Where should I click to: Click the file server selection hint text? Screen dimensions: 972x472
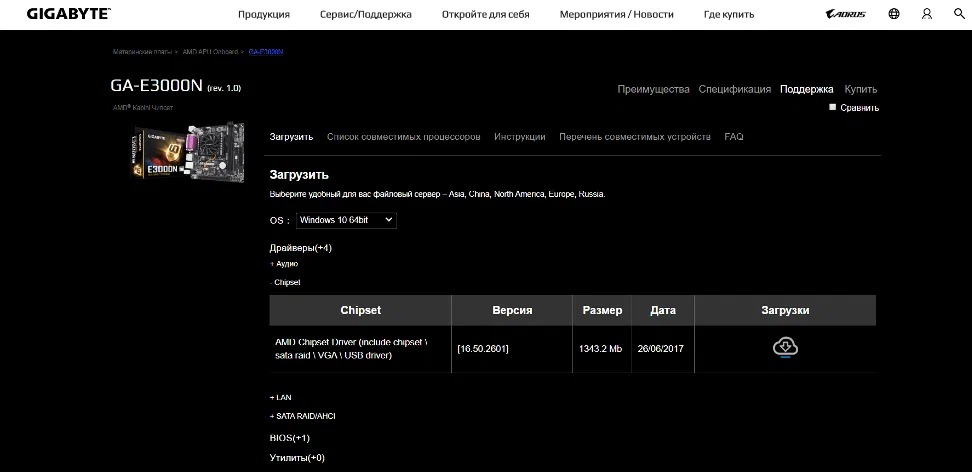pos(437,194)
